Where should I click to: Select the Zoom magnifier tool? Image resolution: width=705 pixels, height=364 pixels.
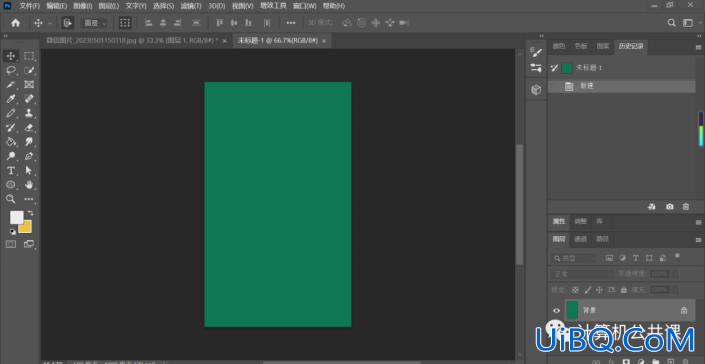pyautogui.click(x=11, y=199)
